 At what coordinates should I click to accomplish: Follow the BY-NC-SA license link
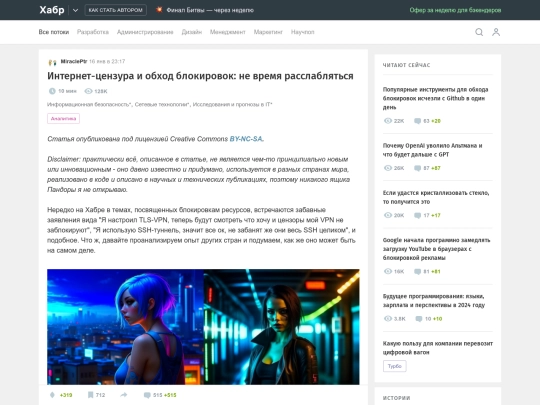(246, 139)
